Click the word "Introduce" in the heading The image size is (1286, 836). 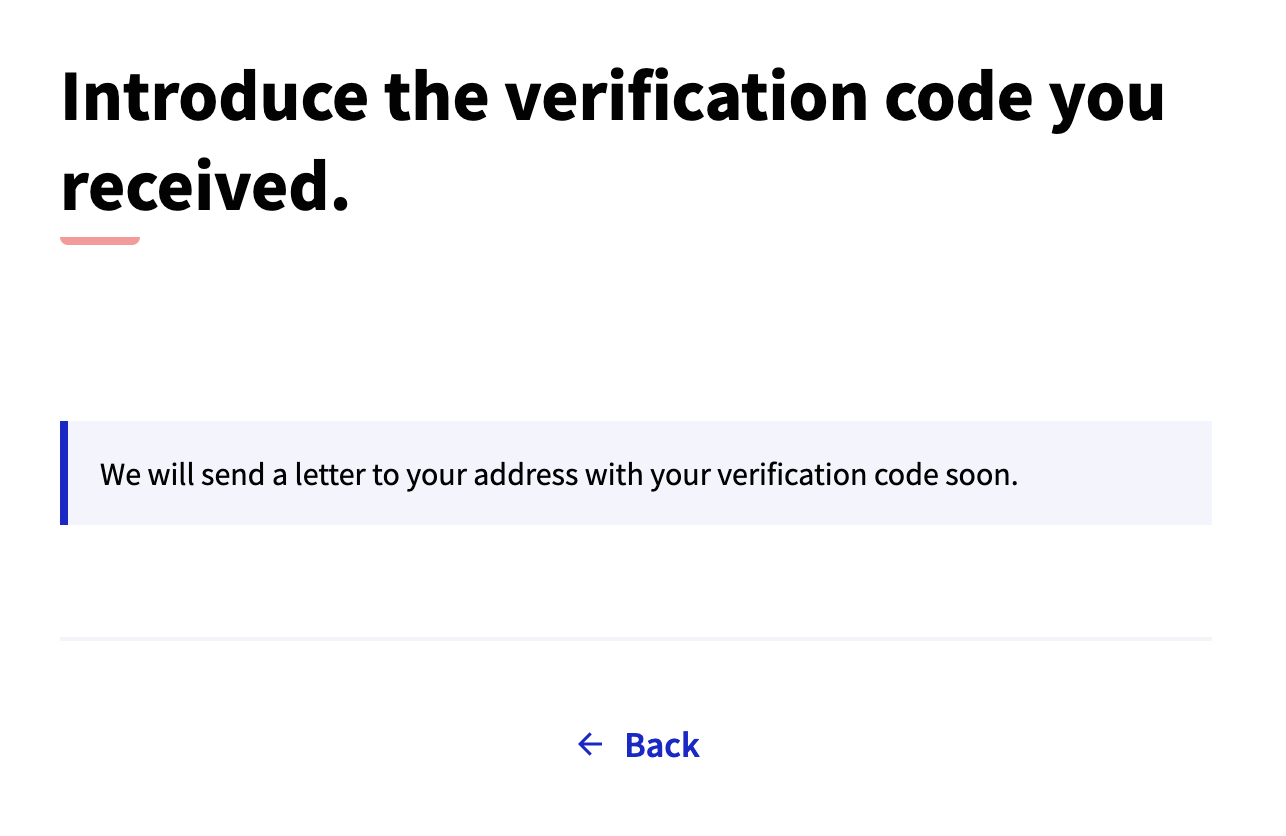pos(214,97)
